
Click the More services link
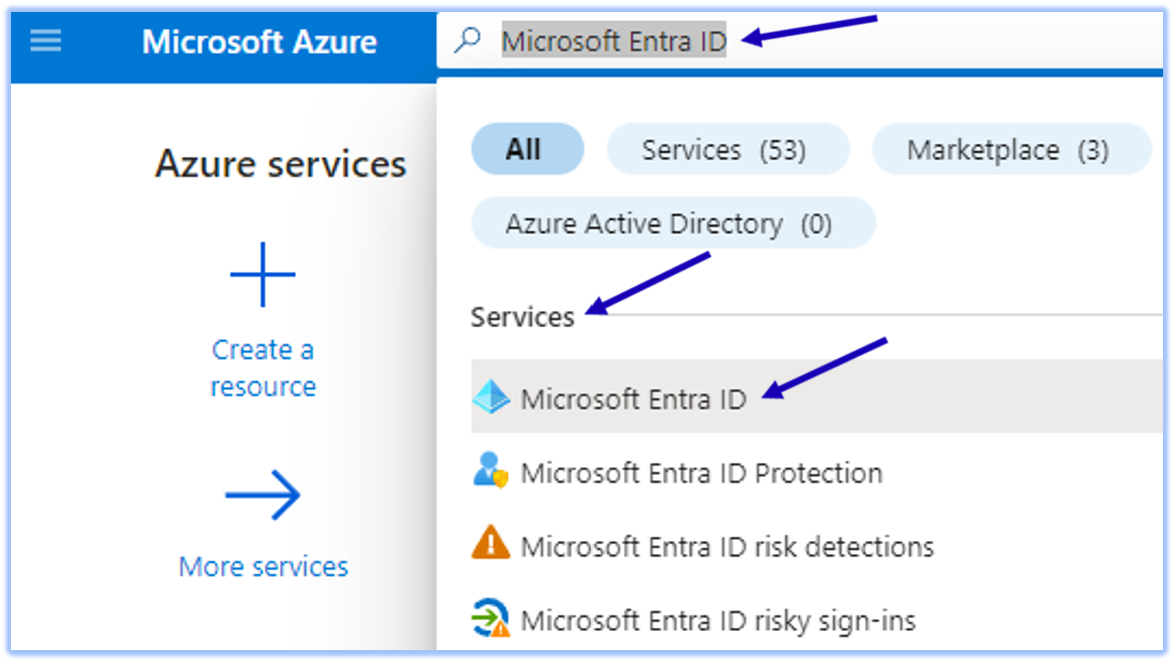click(x=262, y=566)
